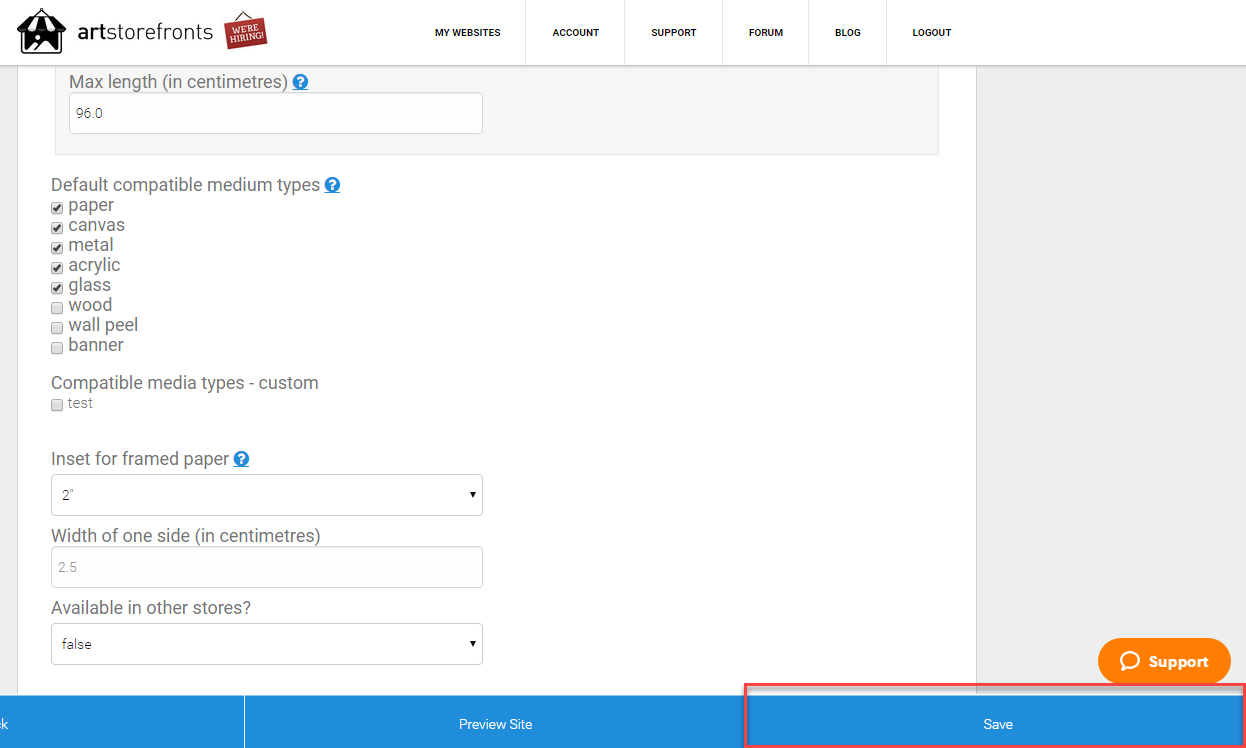Uncheck the metal medium type

point(57,248)
